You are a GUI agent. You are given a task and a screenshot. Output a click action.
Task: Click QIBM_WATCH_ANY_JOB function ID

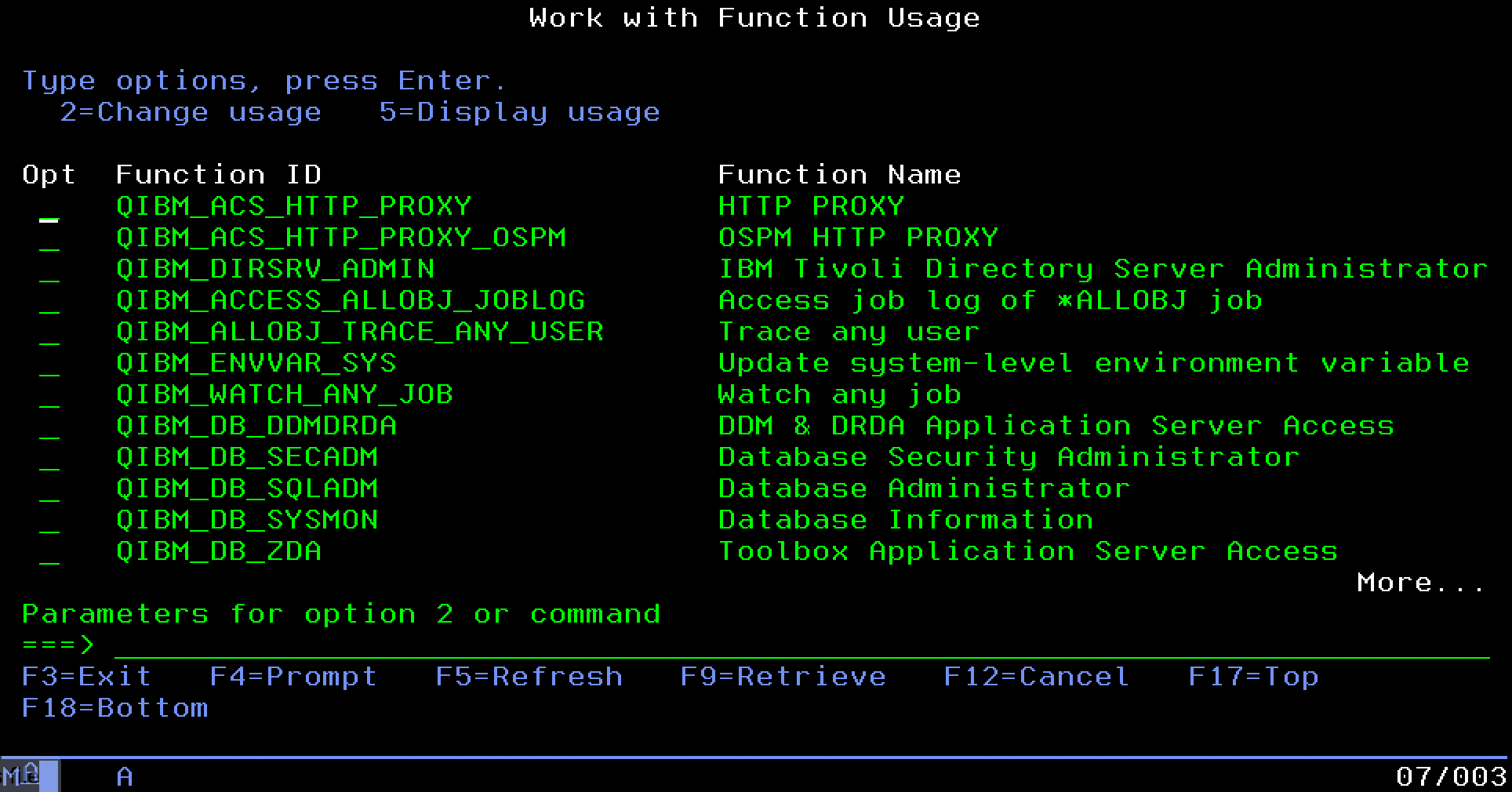284,395
